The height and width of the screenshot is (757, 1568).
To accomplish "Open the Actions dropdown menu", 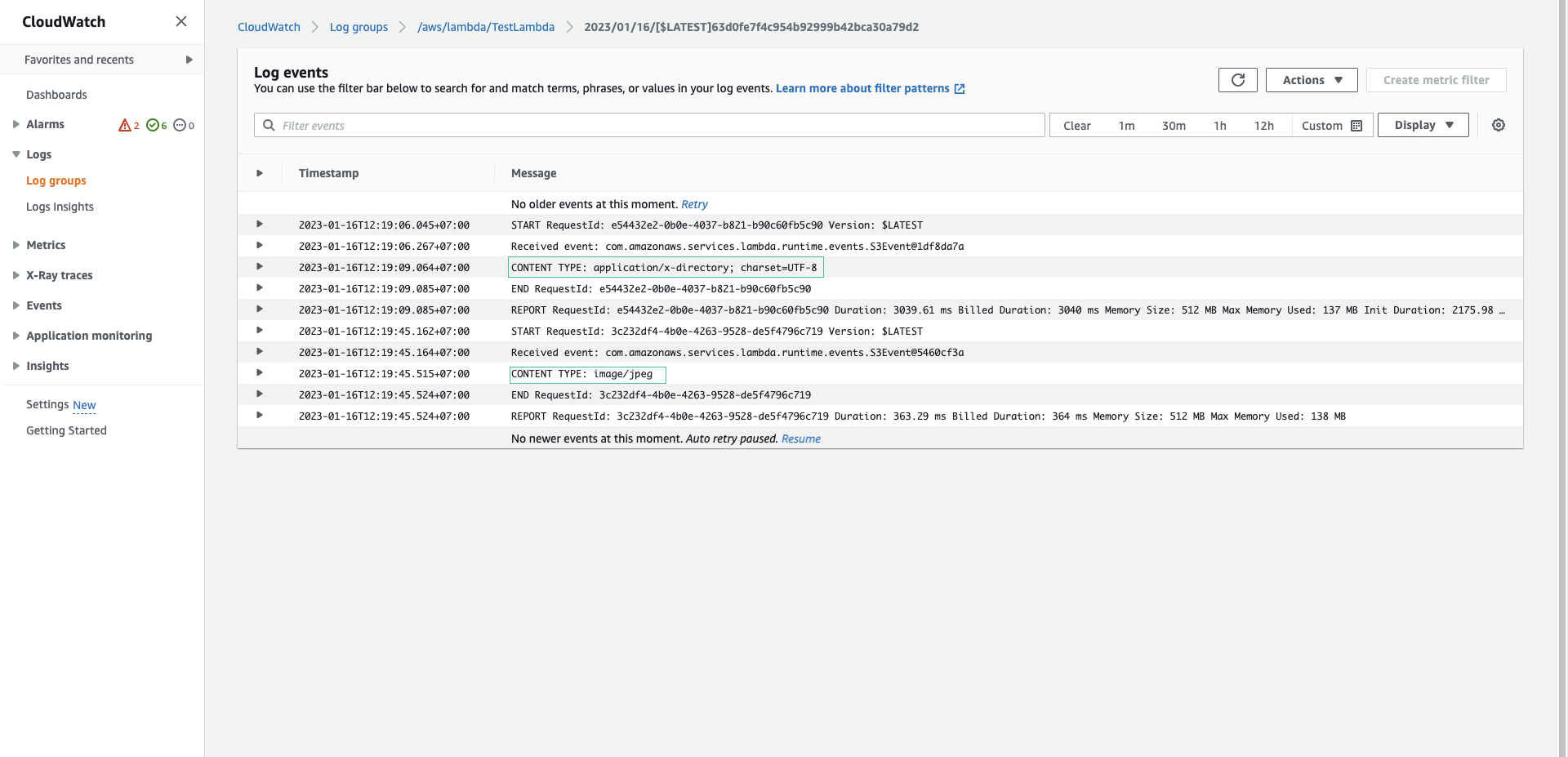I will click(x=1312, y=80).
